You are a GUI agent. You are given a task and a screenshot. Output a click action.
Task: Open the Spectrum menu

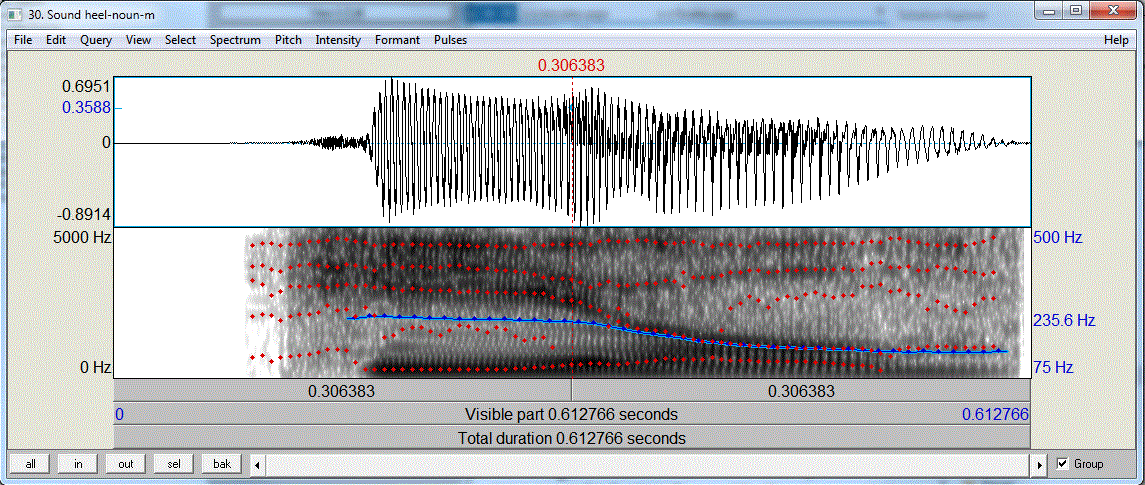(x=235, y=40)
